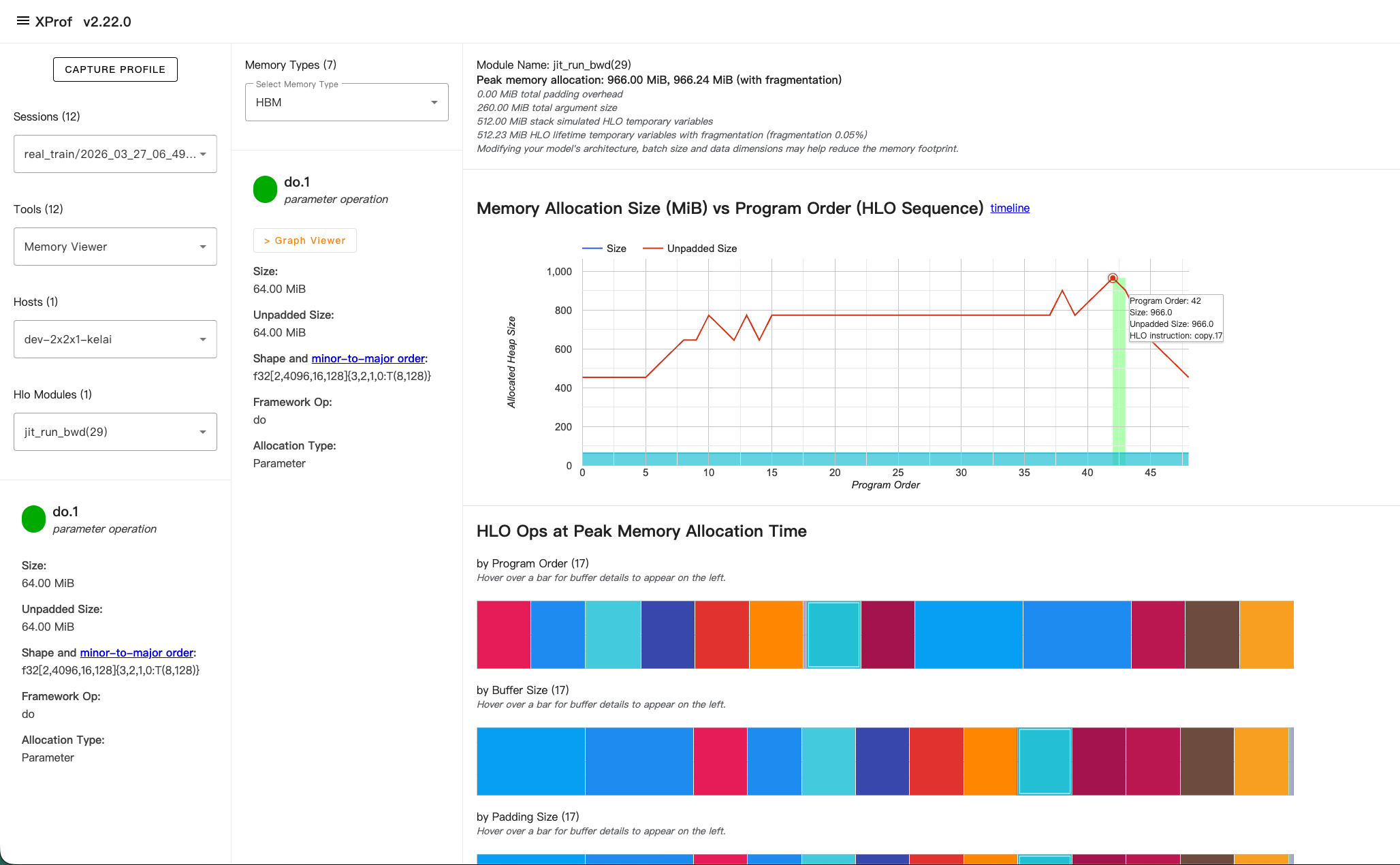
Task: Select the indigo bar in the Buffer Size row
Action: coord(882,761)
